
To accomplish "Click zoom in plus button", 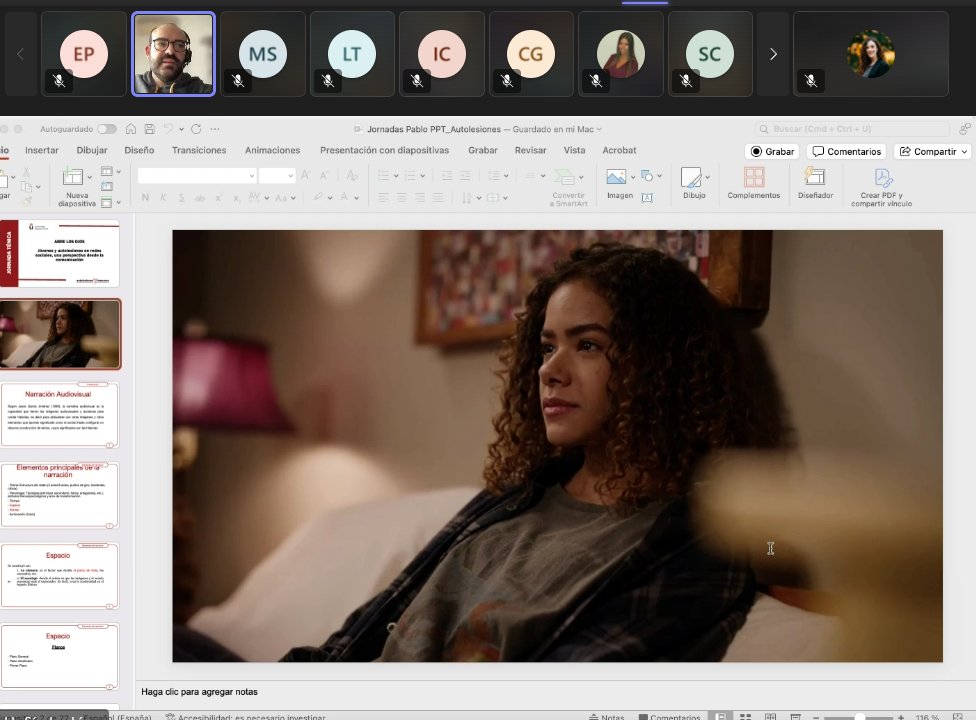I will (x=901, y=717).
